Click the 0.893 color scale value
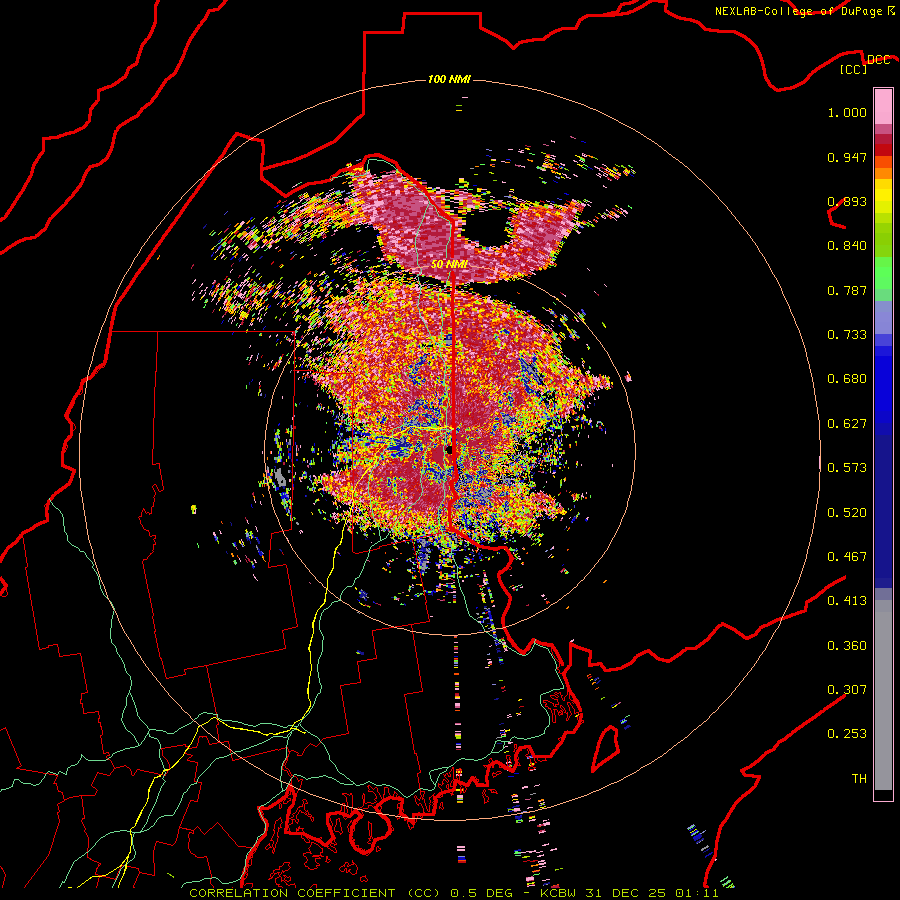 click(x=847, y=201)
